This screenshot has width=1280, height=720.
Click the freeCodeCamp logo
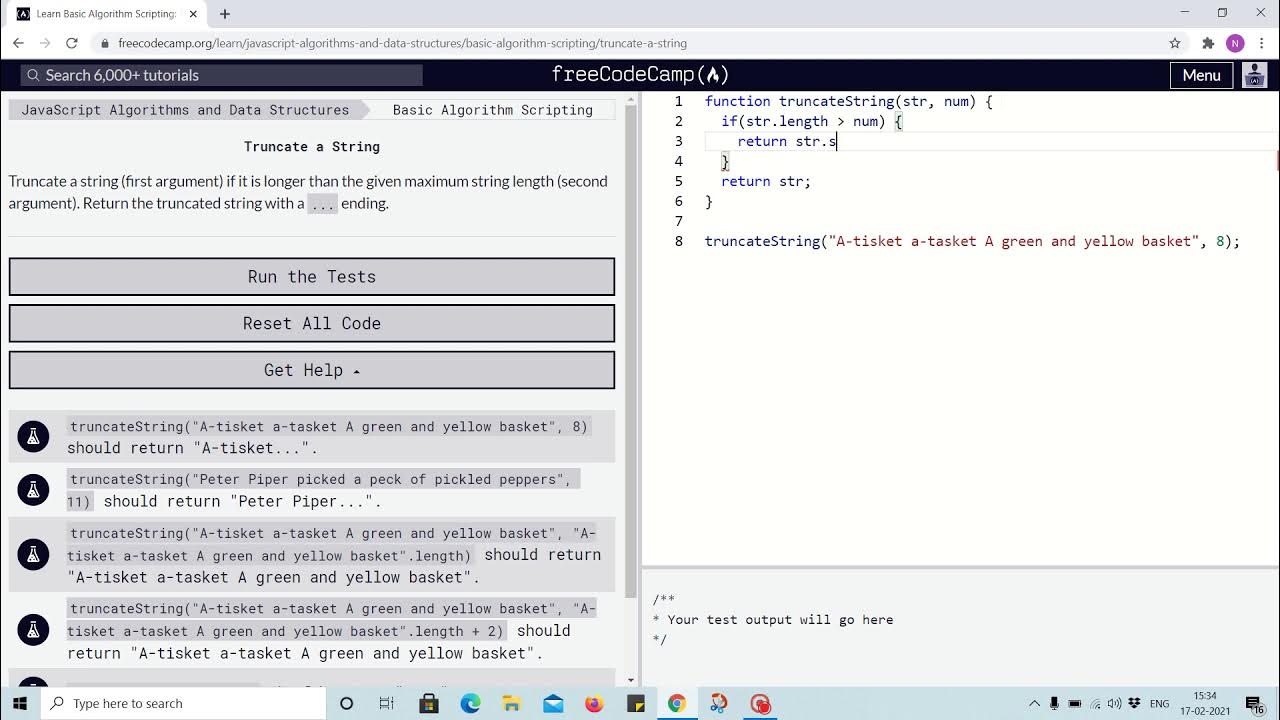pos(640,75)
